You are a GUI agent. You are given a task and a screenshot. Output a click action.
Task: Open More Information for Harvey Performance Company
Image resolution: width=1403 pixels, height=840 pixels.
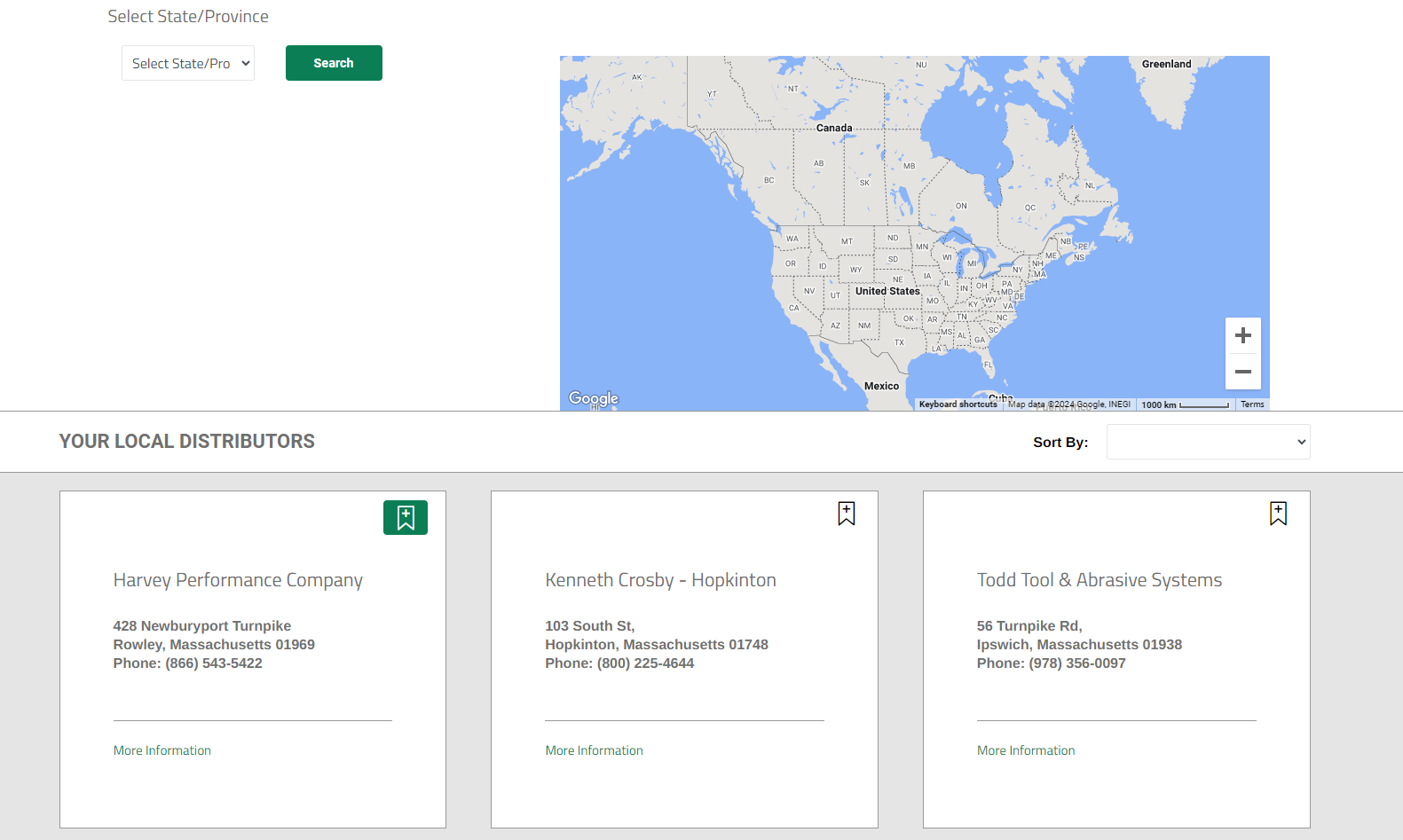(162, 750)
